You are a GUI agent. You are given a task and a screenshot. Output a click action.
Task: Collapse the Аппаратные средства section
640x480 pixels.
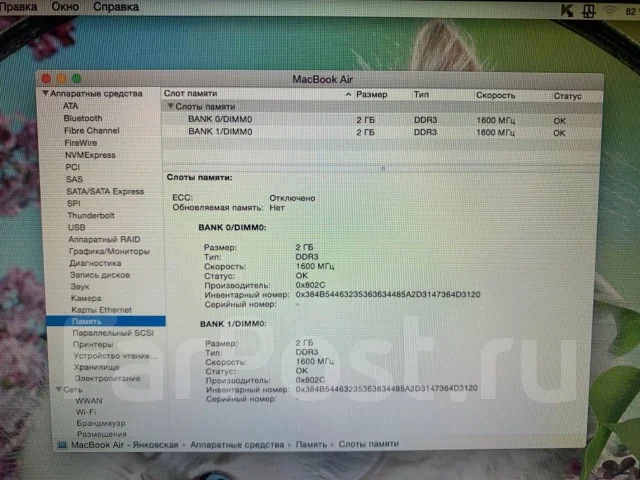[x=45, y=93]
